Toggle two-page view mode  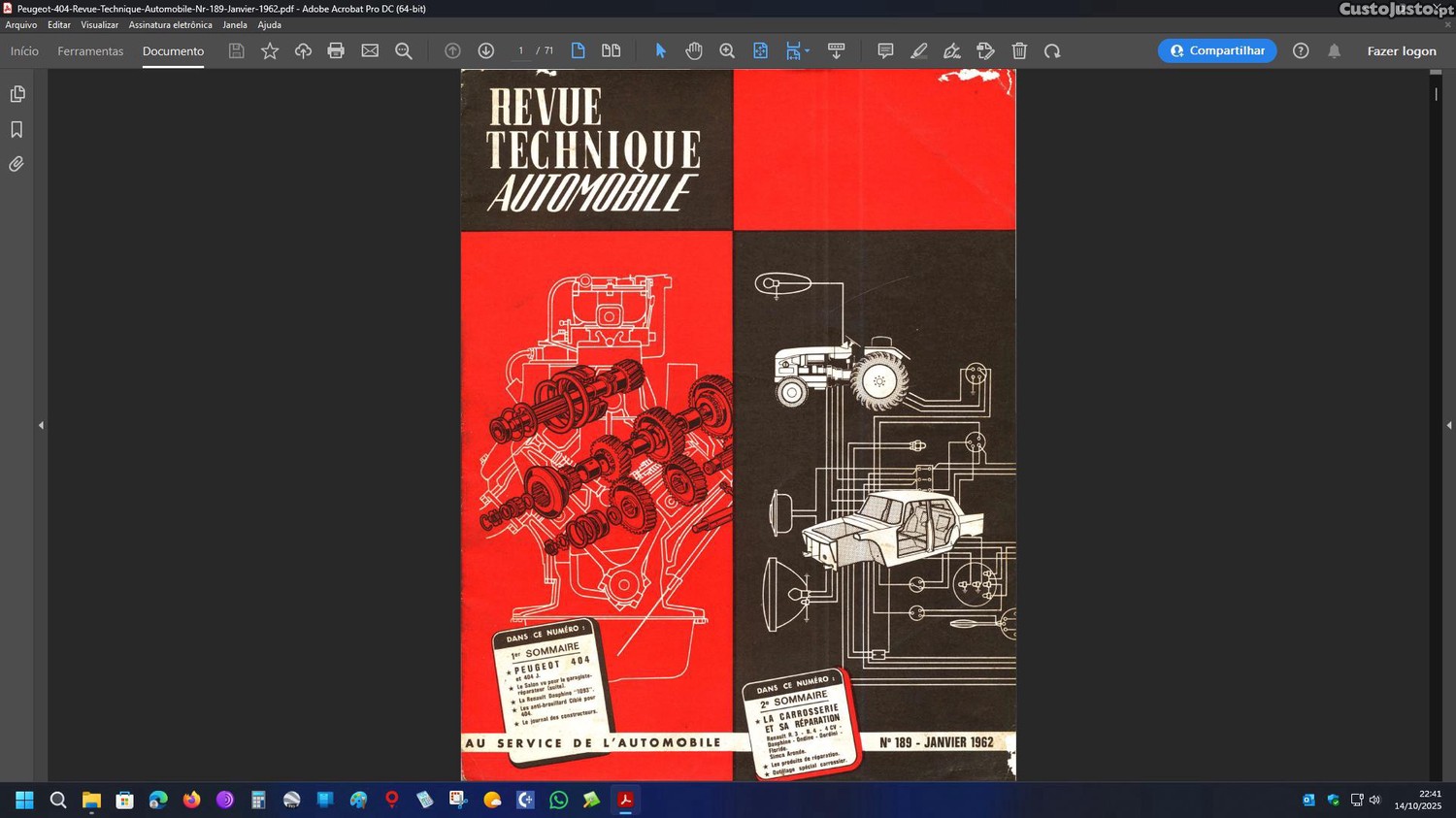[611, 51]
